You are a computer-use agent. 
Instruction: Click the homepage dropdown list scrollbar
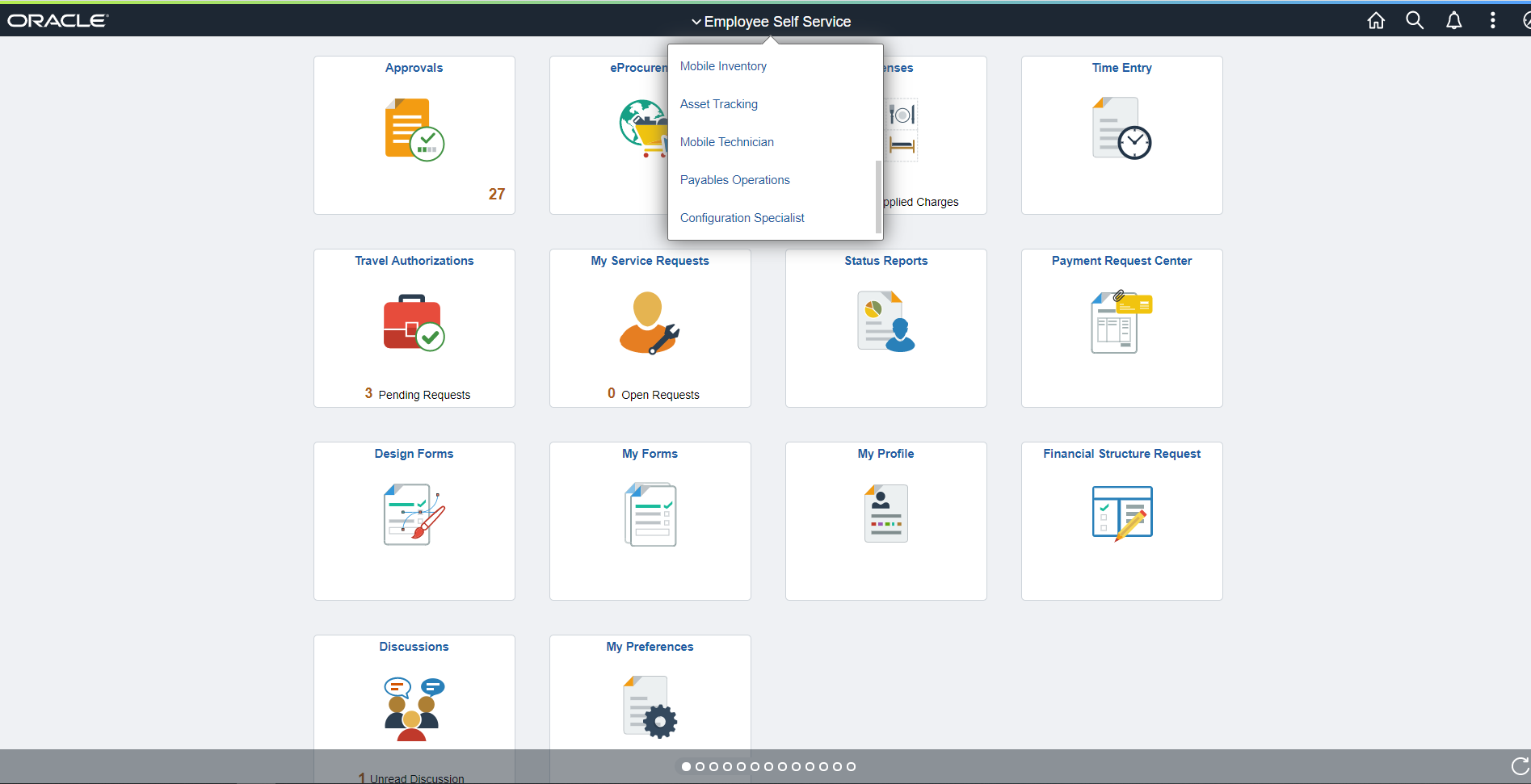click(x=878, y=197)
